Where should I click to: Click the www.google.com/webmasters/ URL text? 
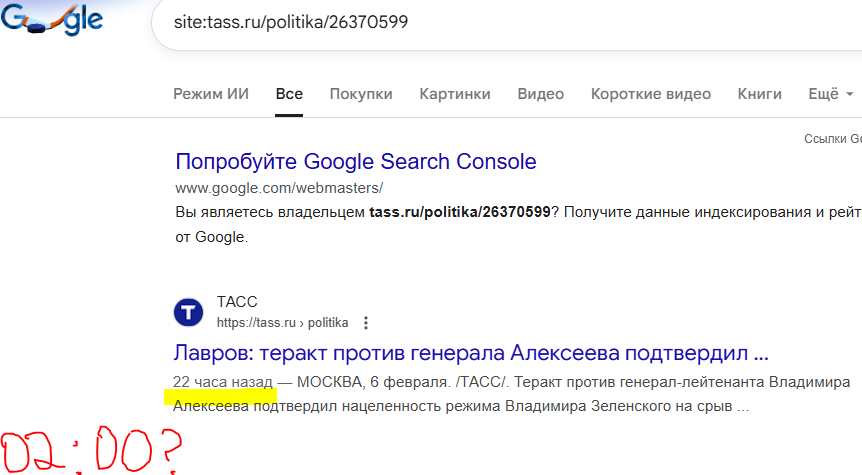point(279,188)
